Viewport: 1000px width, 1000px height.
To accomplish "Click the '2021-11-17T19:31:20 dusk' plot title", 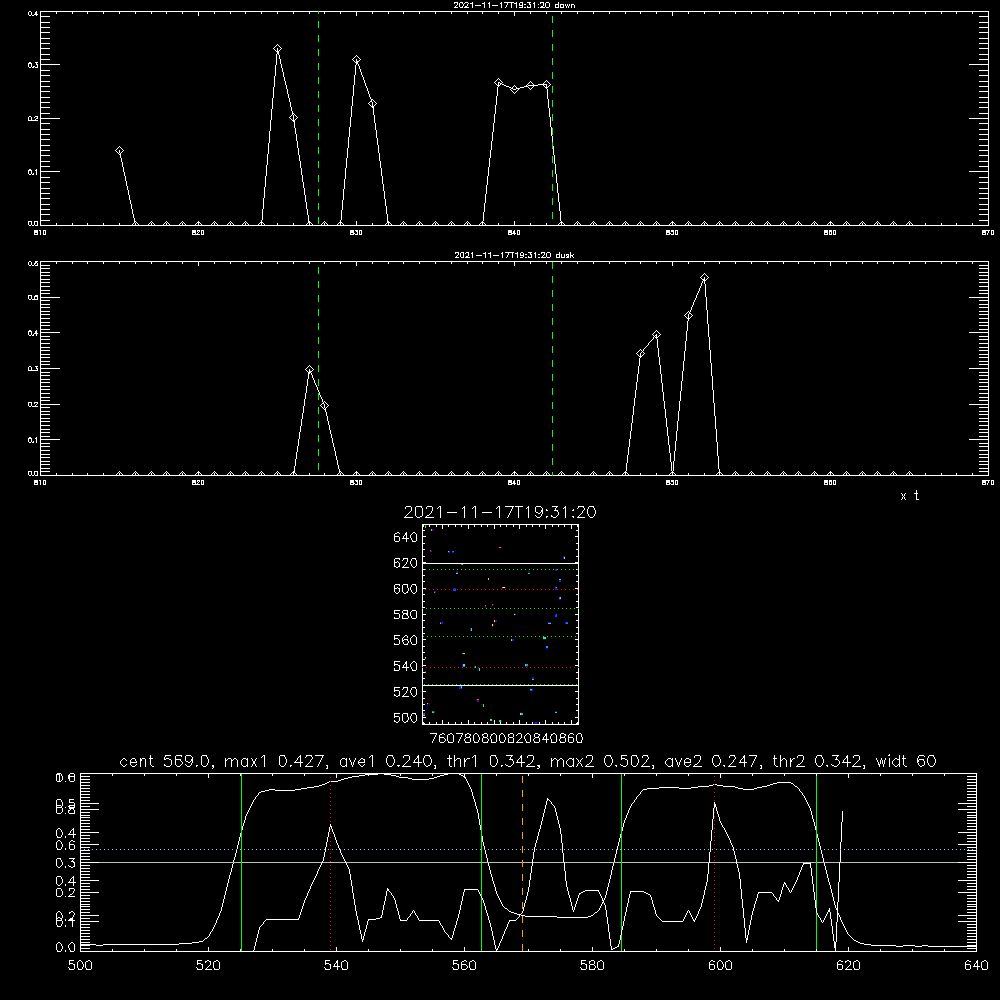I will click(x=514, y=255).
